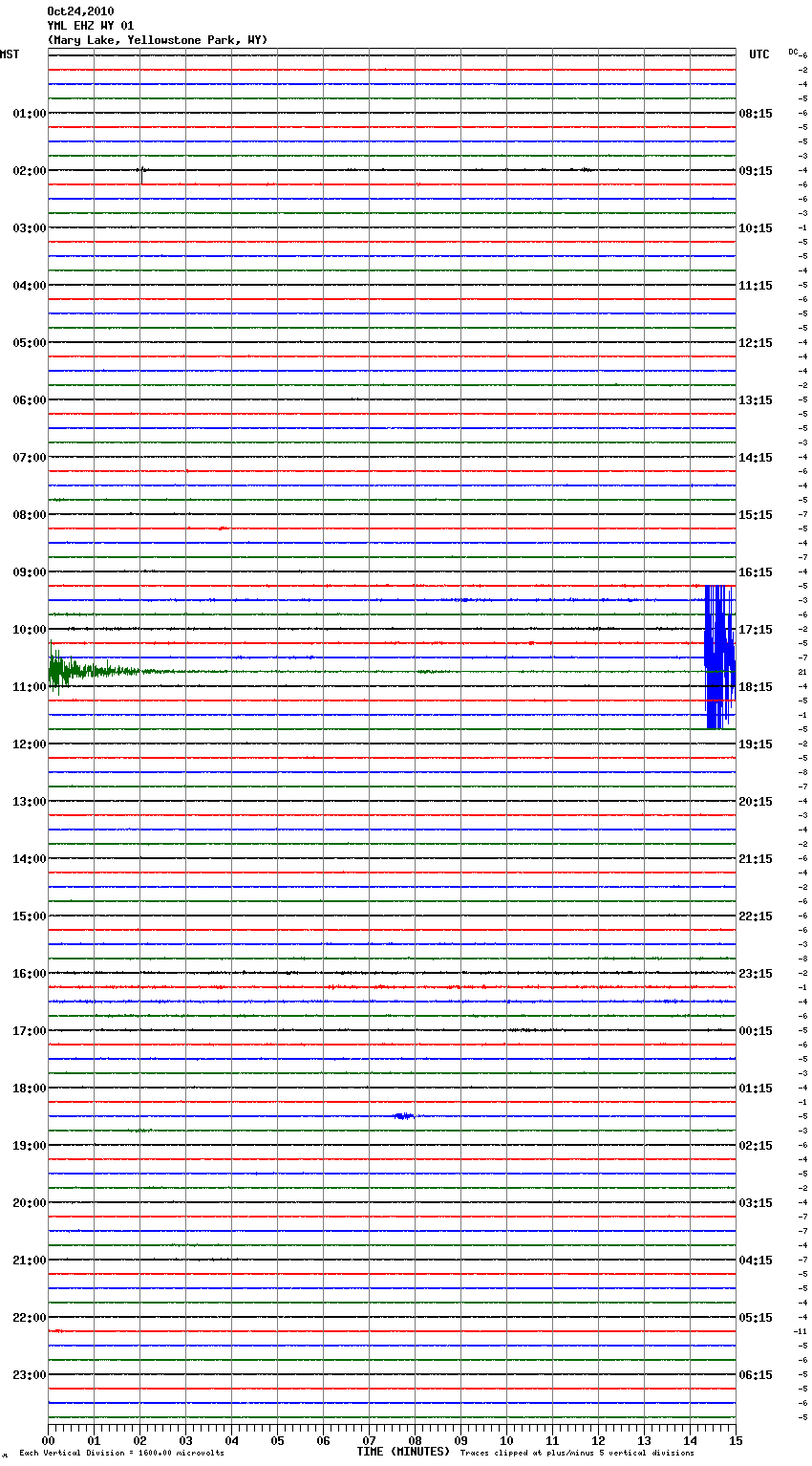Click the 11:15 UTC time label
812x1466 pixels.
pos(756,286)
